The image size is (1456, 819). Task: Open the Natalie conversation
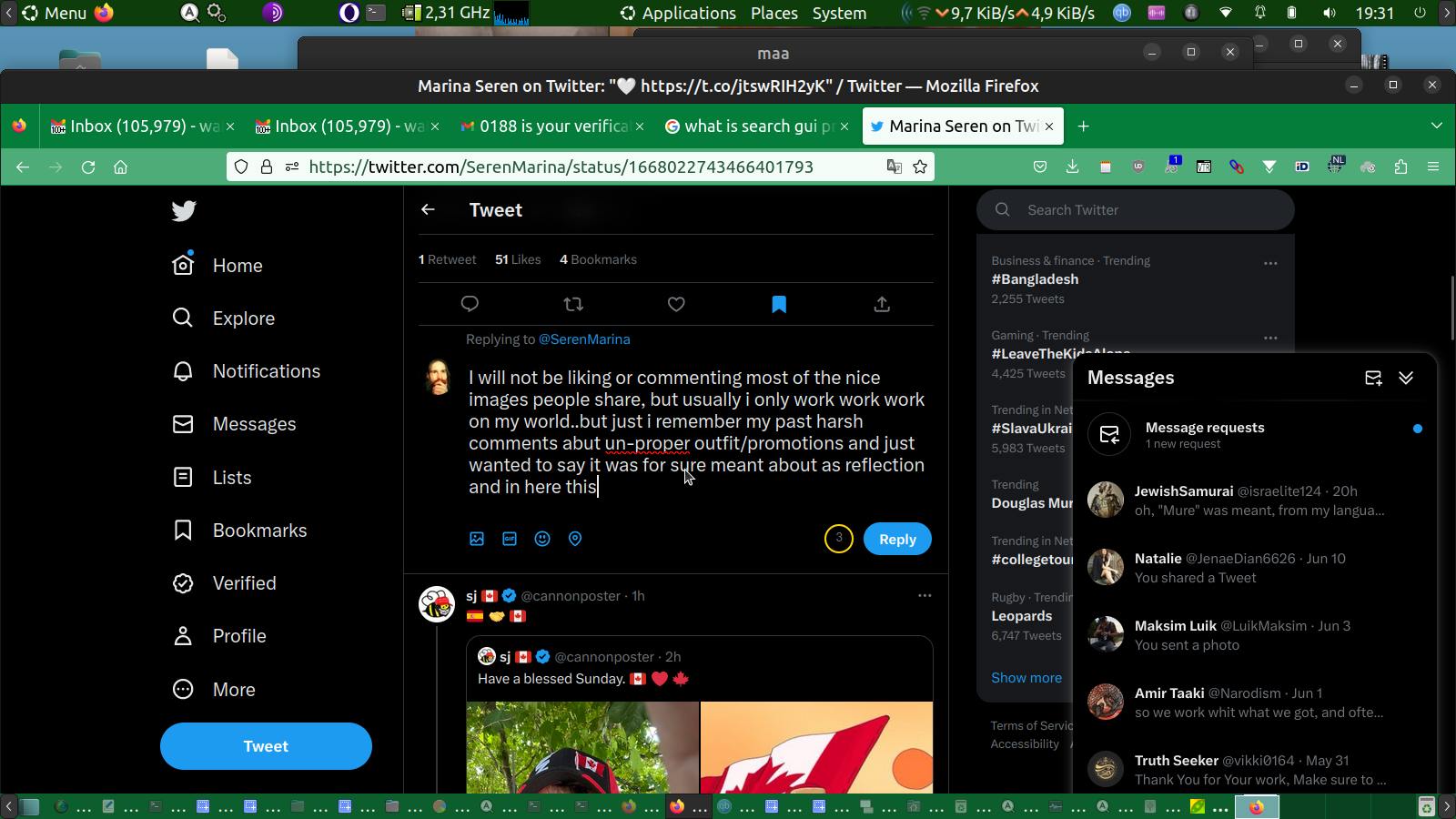pyautogui.click(x=1255, y=568)
